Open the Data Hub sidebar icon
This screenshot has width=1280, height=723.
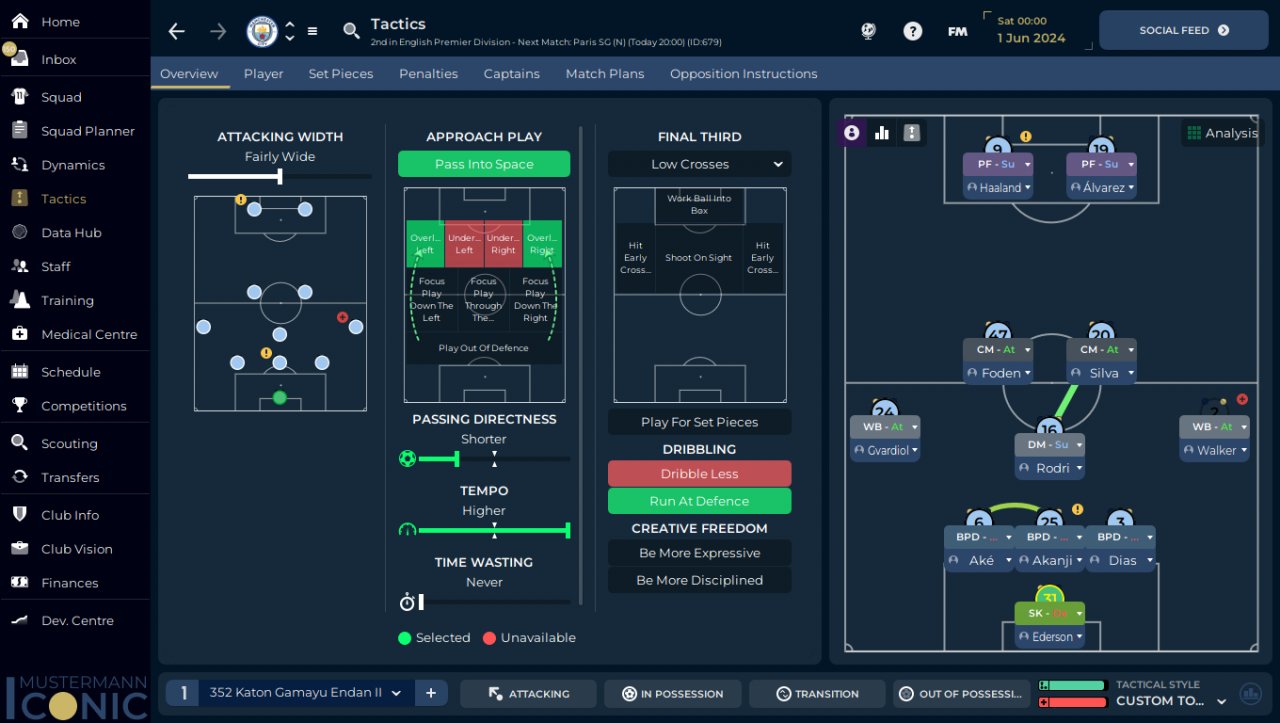19,232
